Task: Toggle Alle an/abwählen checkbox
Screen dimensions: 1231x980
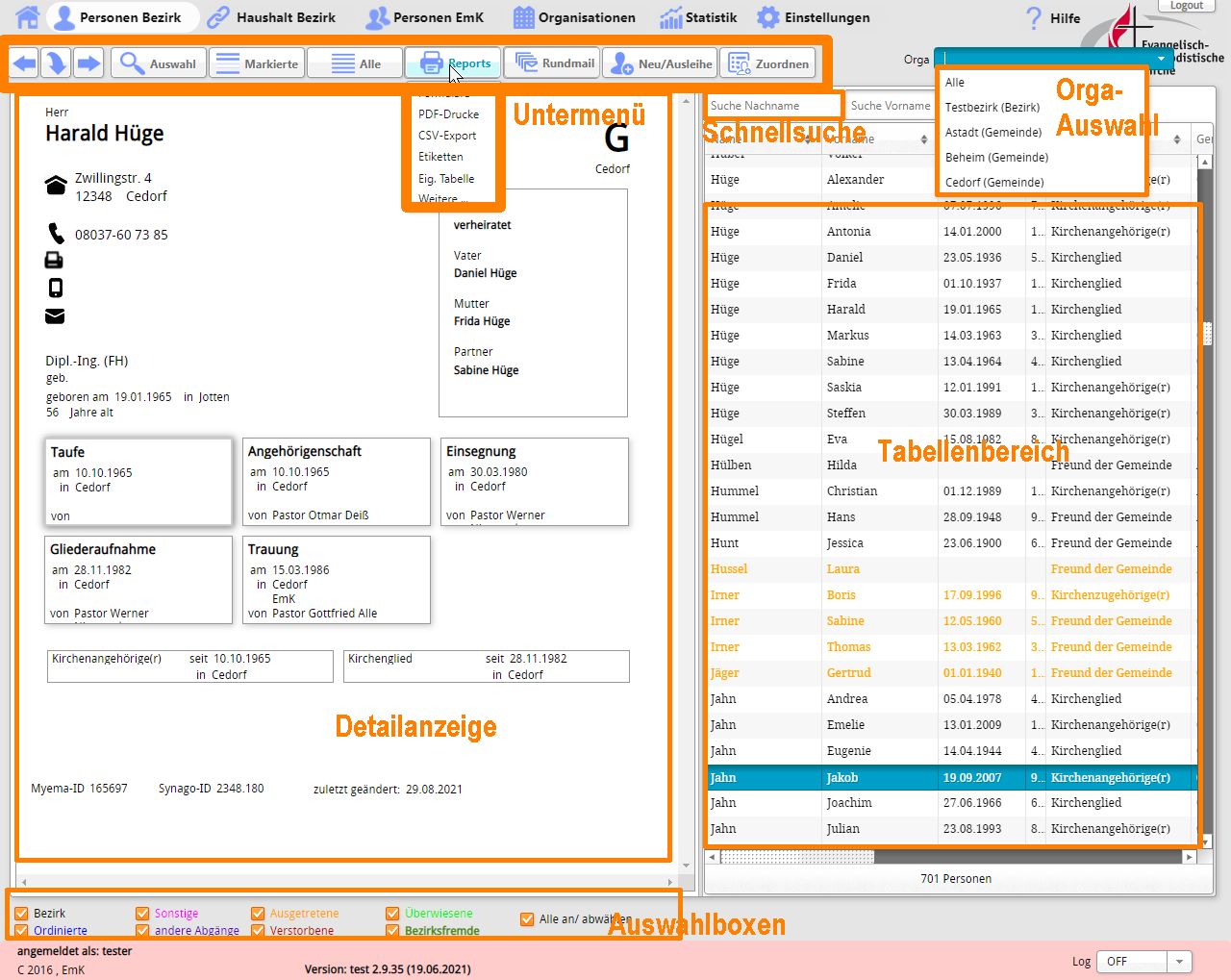Action: (x=527, y=919)
